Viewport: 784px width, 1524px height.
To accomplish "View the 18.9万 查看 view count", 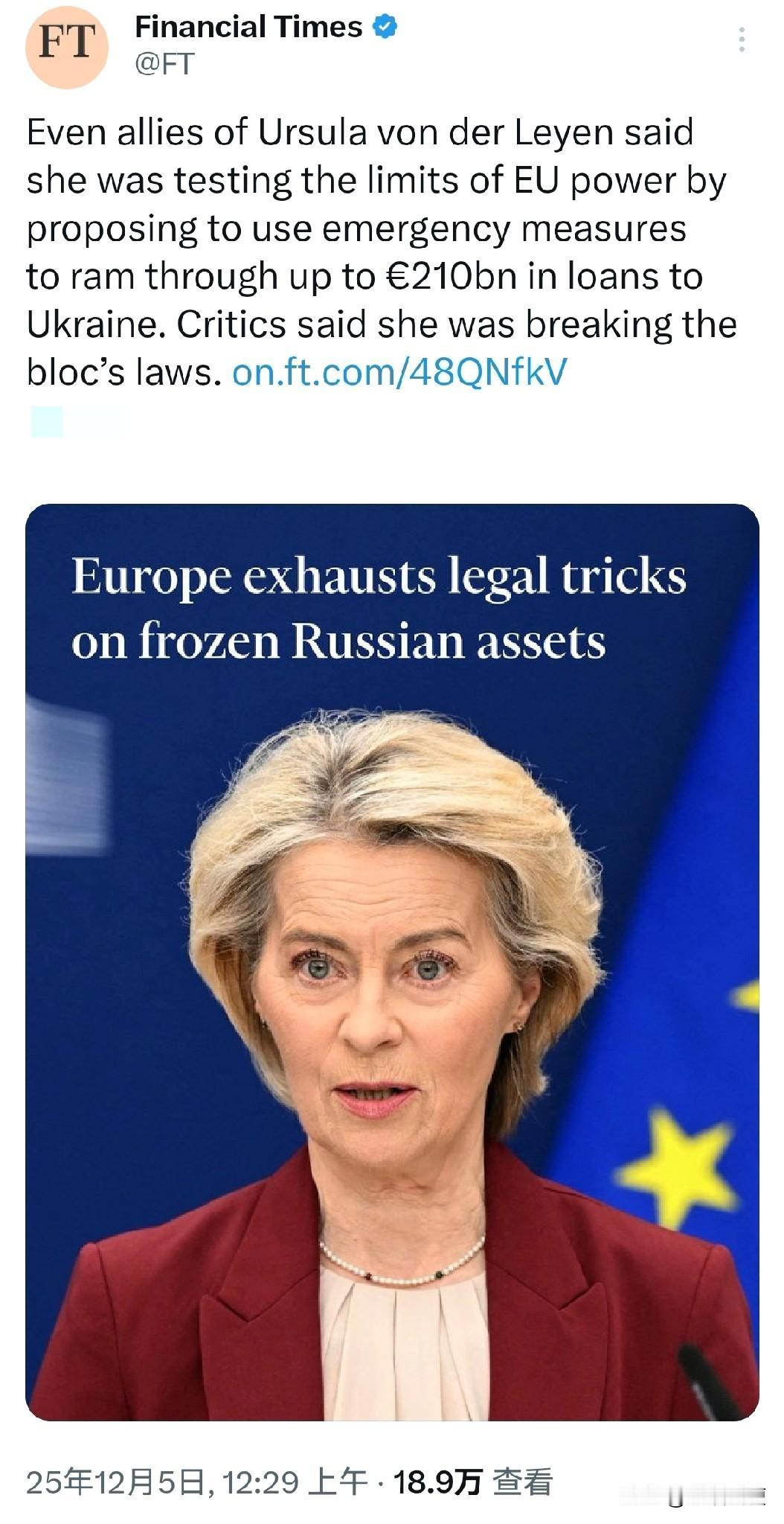I will pyautogui.click(x=473, y=1483).
